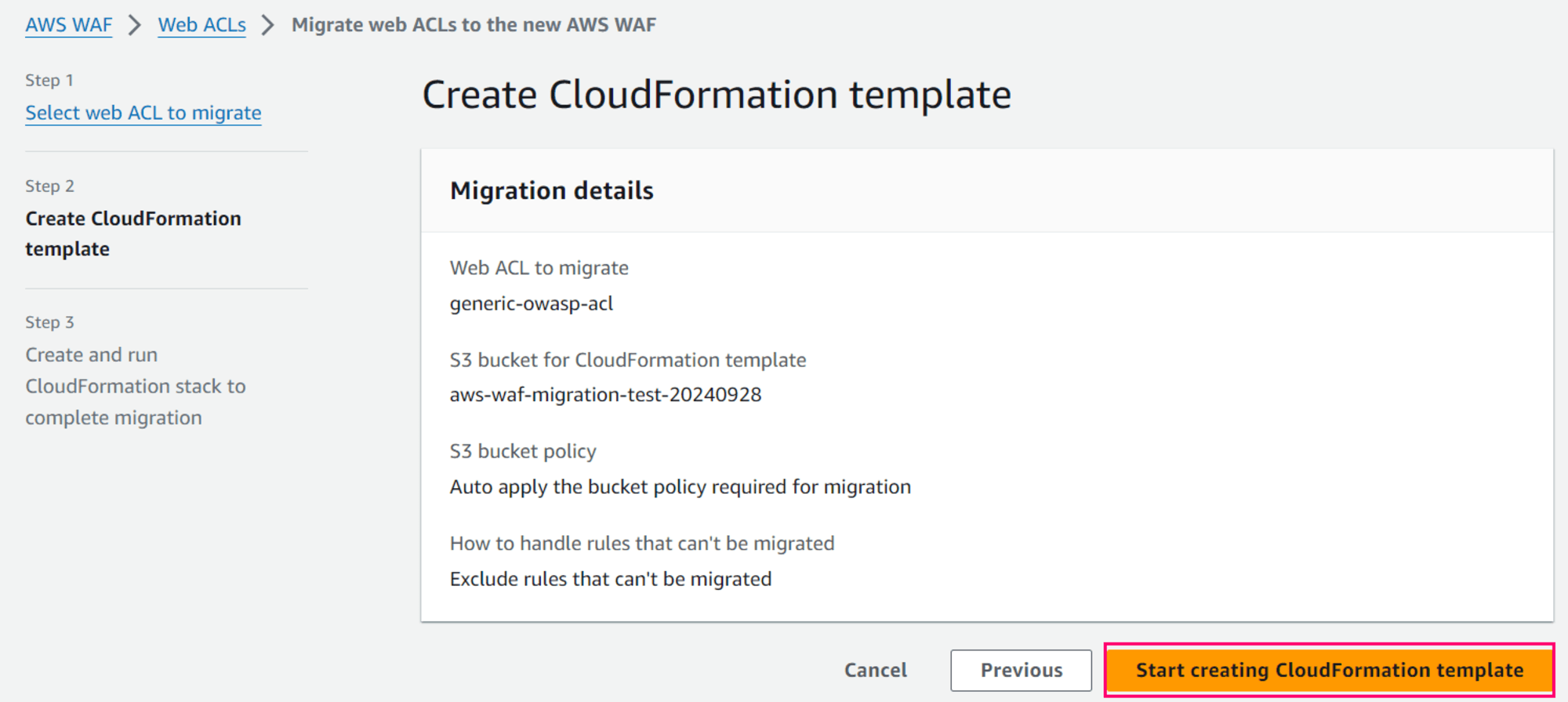Go back with the Previous button
The height and width of the screenshot is (702, 1568).
(x=1022, y=670)
